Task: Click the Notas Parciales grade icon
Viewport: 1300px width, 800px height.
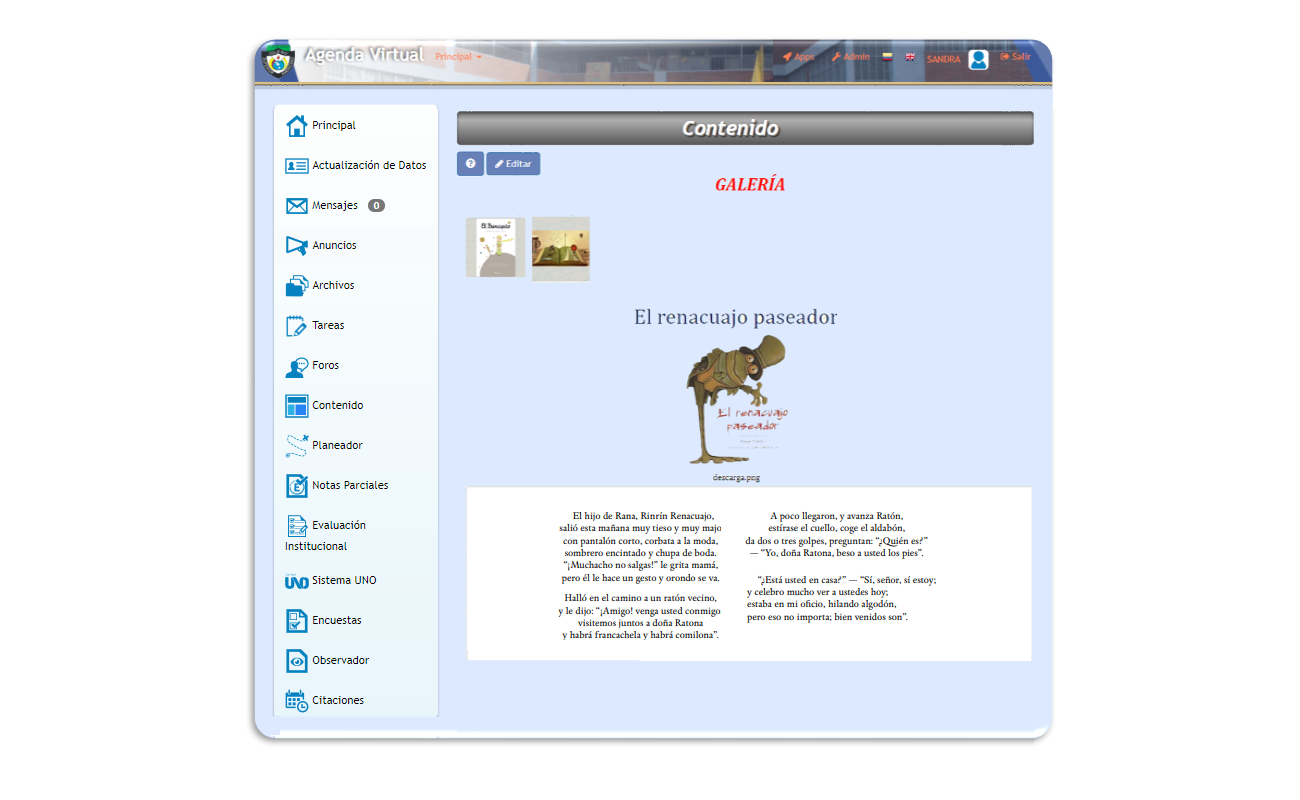Action: pyautogui.click(x=296, y=486)
